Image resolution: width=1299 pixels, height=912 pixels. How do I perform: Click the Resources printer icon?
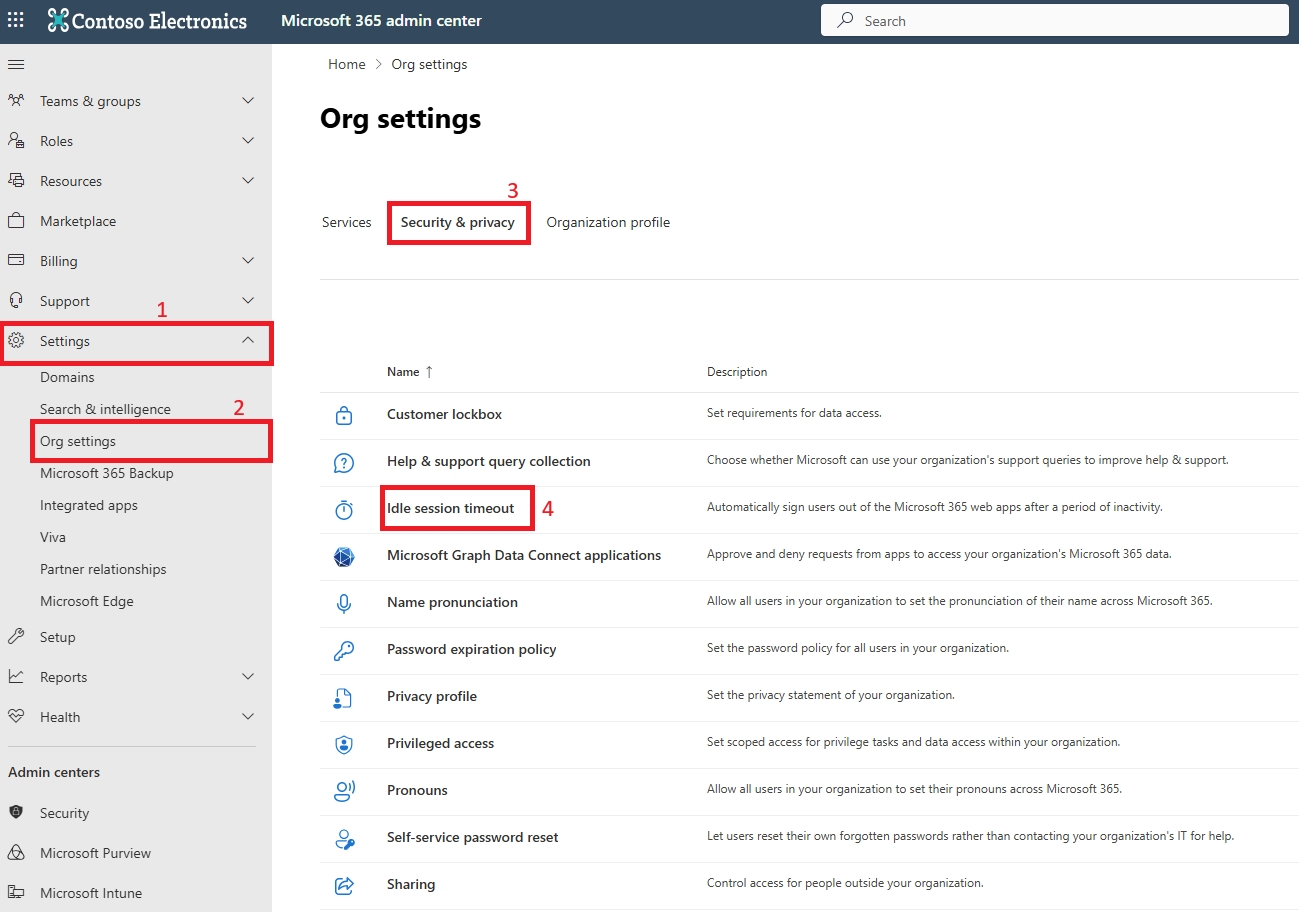pos(16,181)
